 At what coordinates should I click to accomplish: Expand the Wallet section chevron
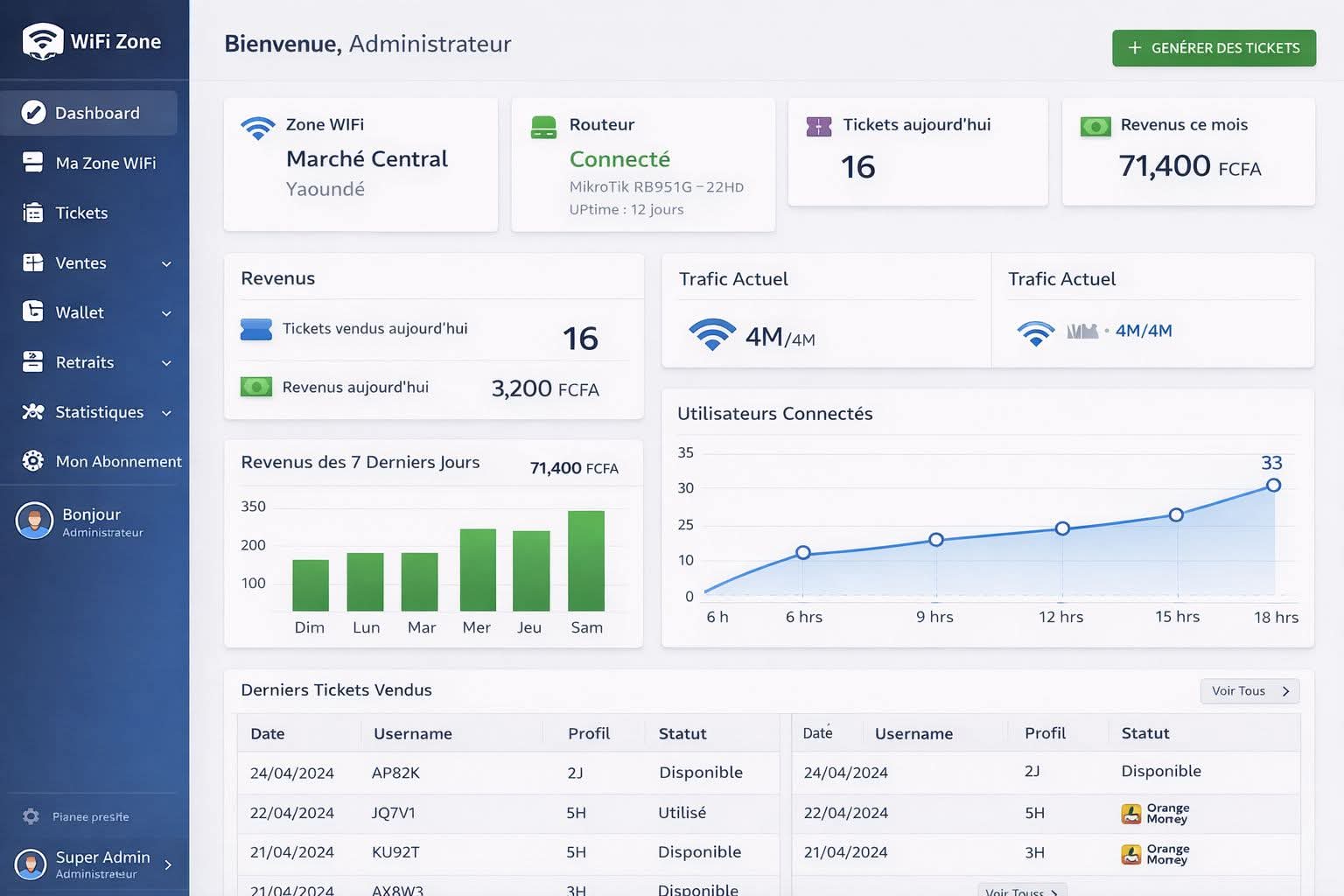166,312
